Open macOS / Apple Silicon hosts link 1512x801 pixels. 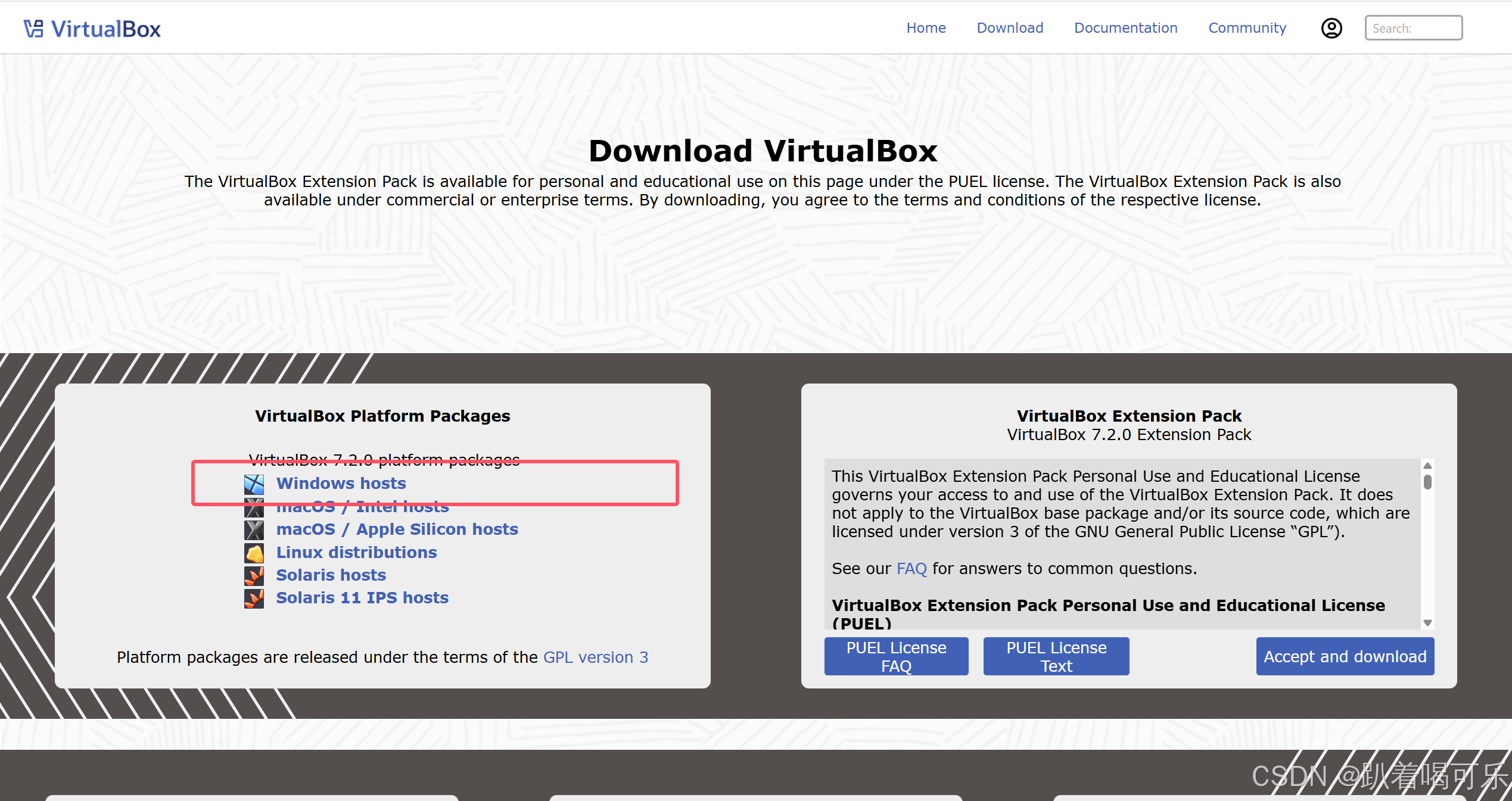coord(397,529)
